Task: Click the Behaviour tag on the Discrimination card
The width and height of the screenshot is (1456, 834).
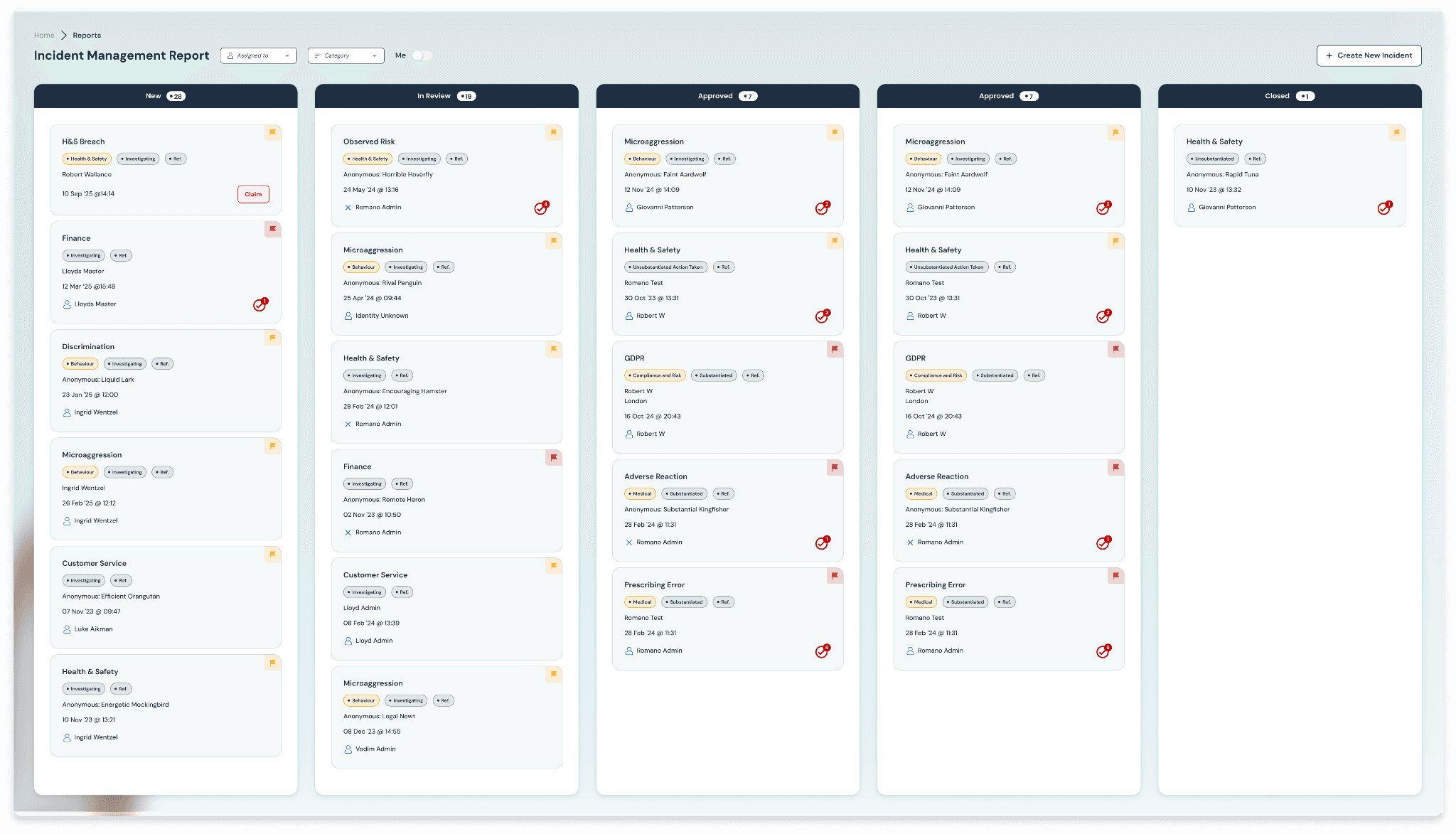Action: 80,364
